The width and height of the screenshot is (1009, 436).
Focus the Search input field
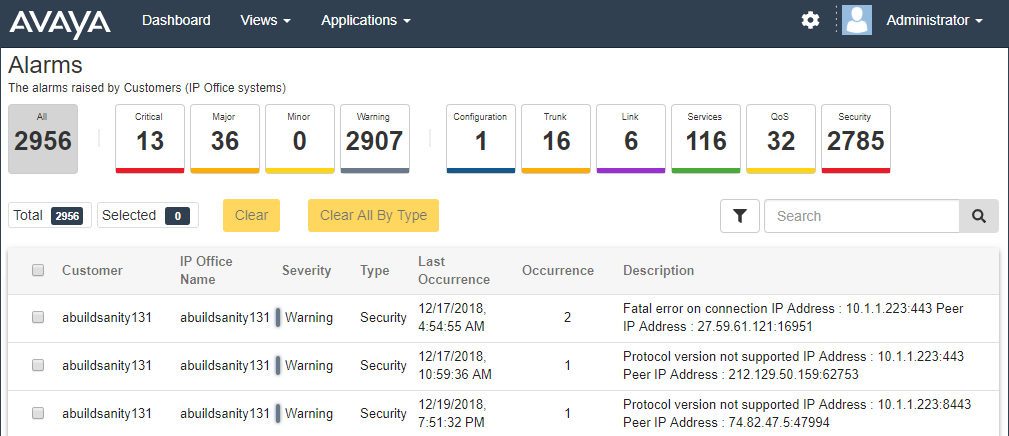click(862, 216)
